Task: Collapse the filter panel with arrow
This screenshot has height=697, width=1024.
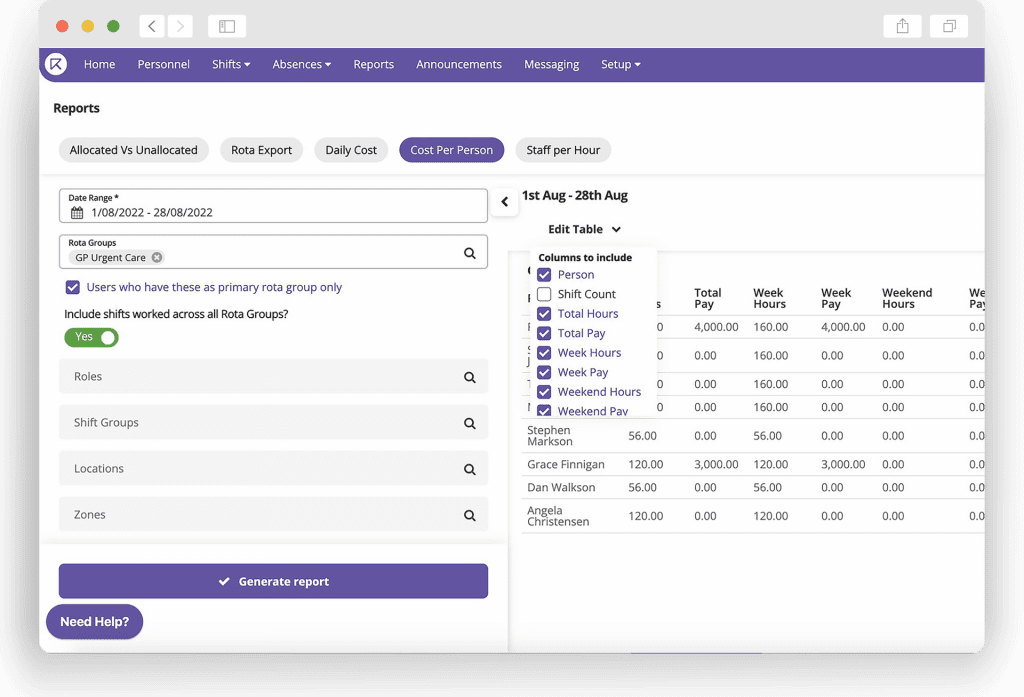Action: (504, 202)
